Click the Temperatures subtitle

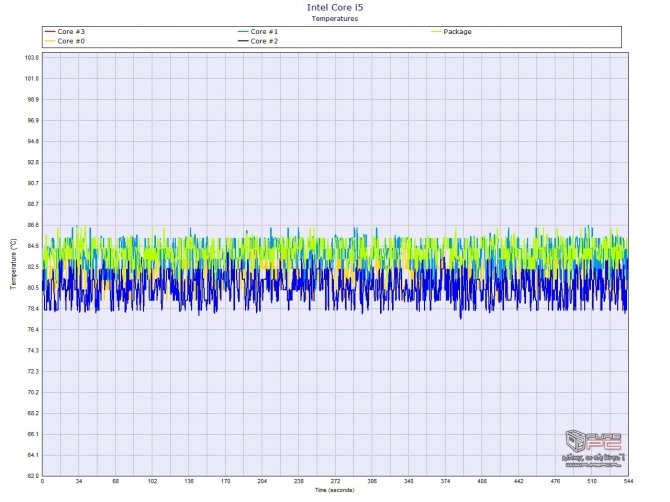click(335, 18)
